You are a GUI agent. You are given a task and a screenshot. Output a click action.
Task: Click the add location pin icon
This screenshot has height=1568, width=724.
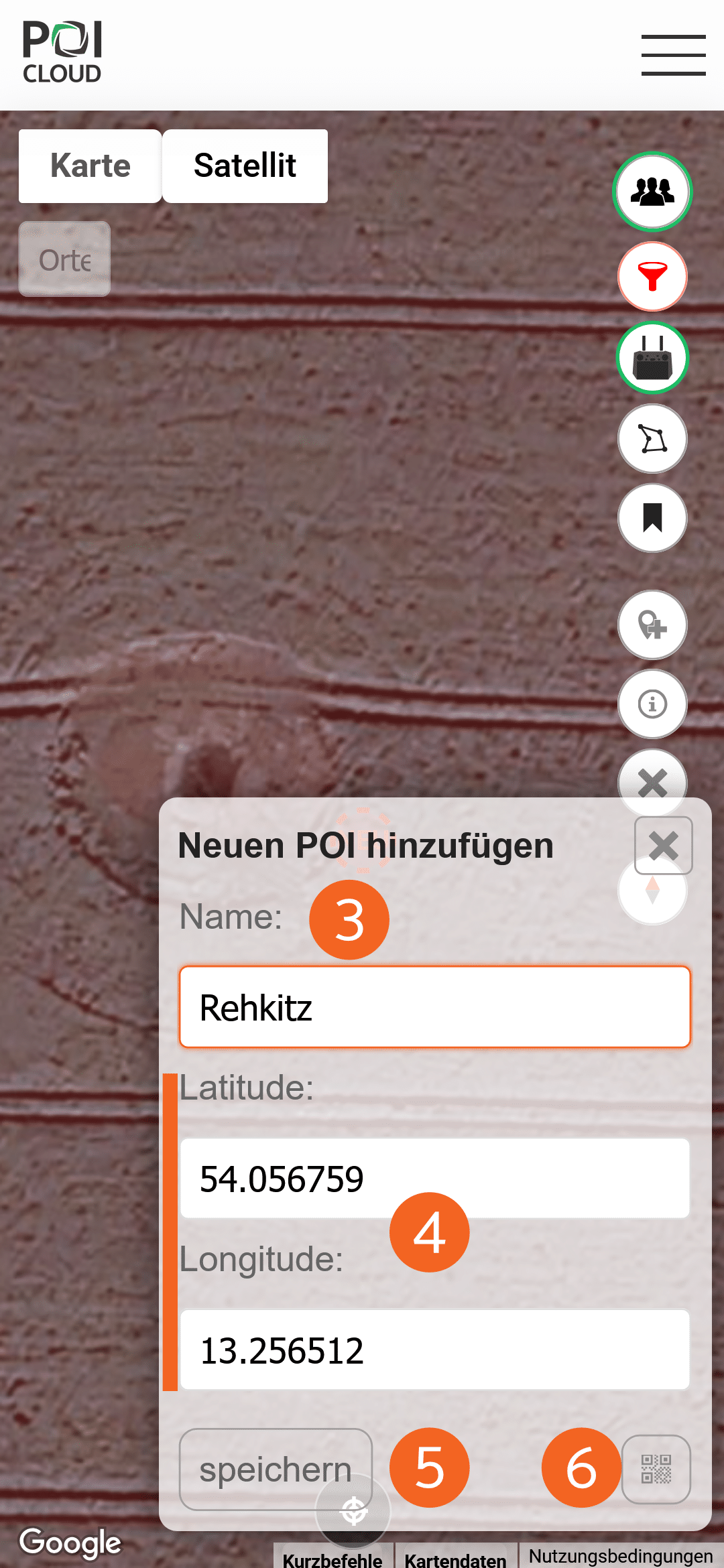click(x=652, y=625)
